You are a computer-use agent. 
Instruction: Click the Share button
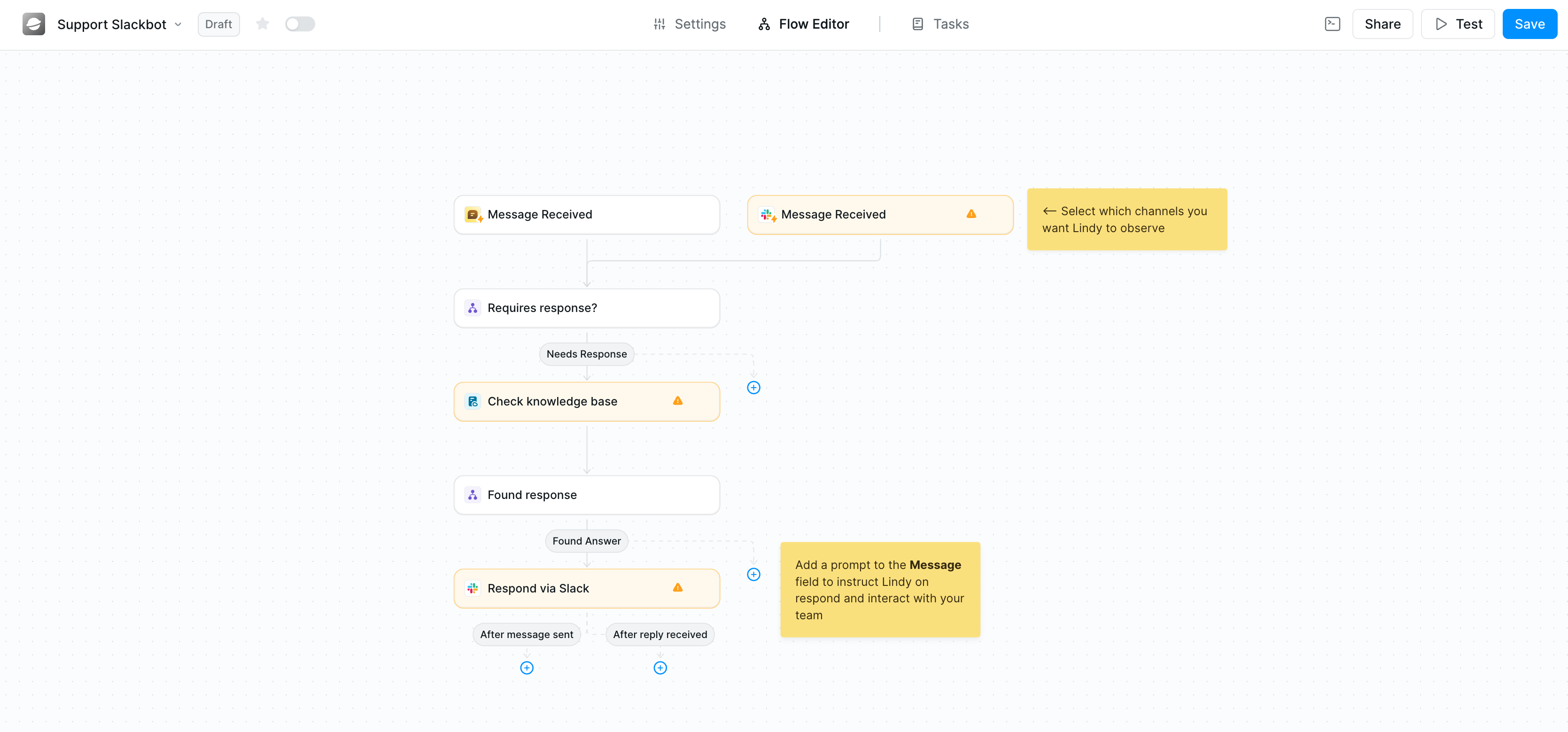pos(1382,24)
